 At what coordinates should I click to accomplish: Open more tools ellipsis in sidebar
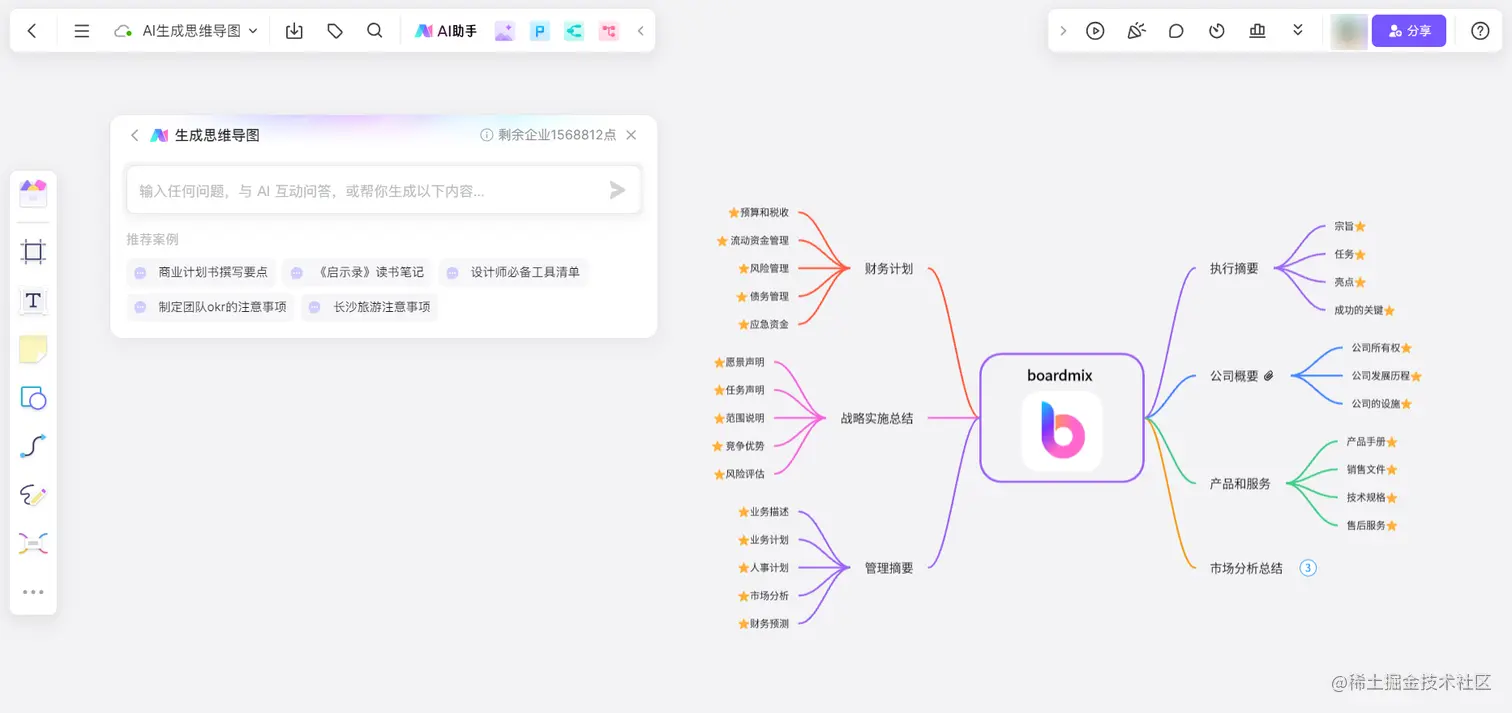point(33,592)
